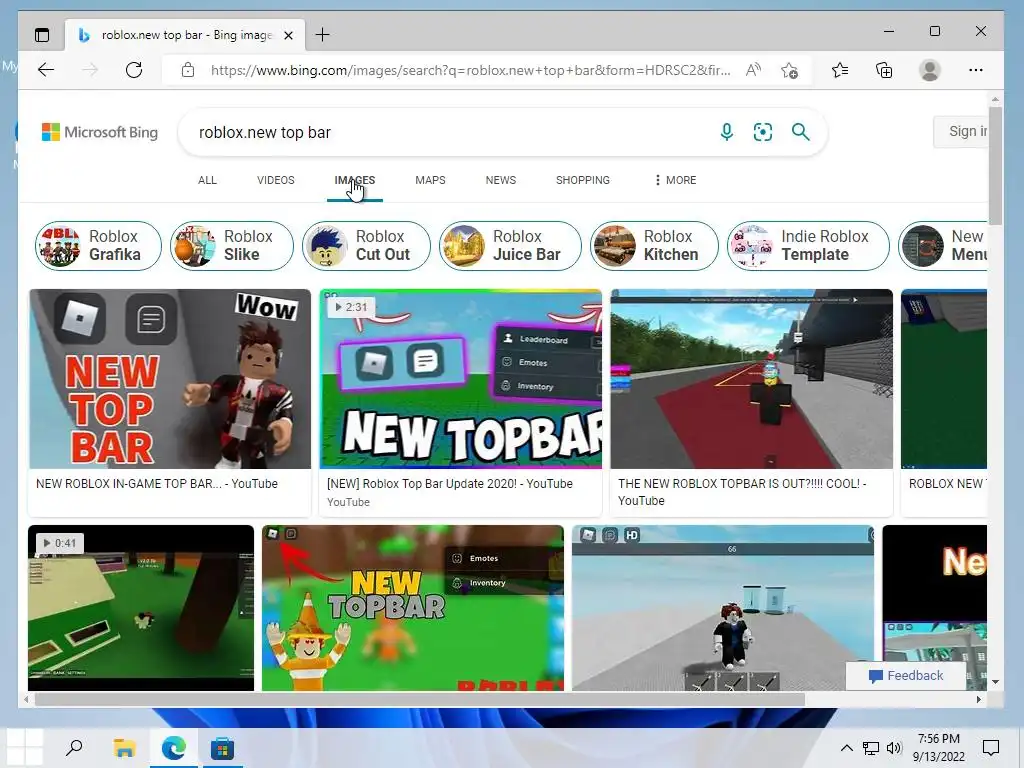Show hidden tray icons chevron
The image size is (1024, 768).
point(846,748)
